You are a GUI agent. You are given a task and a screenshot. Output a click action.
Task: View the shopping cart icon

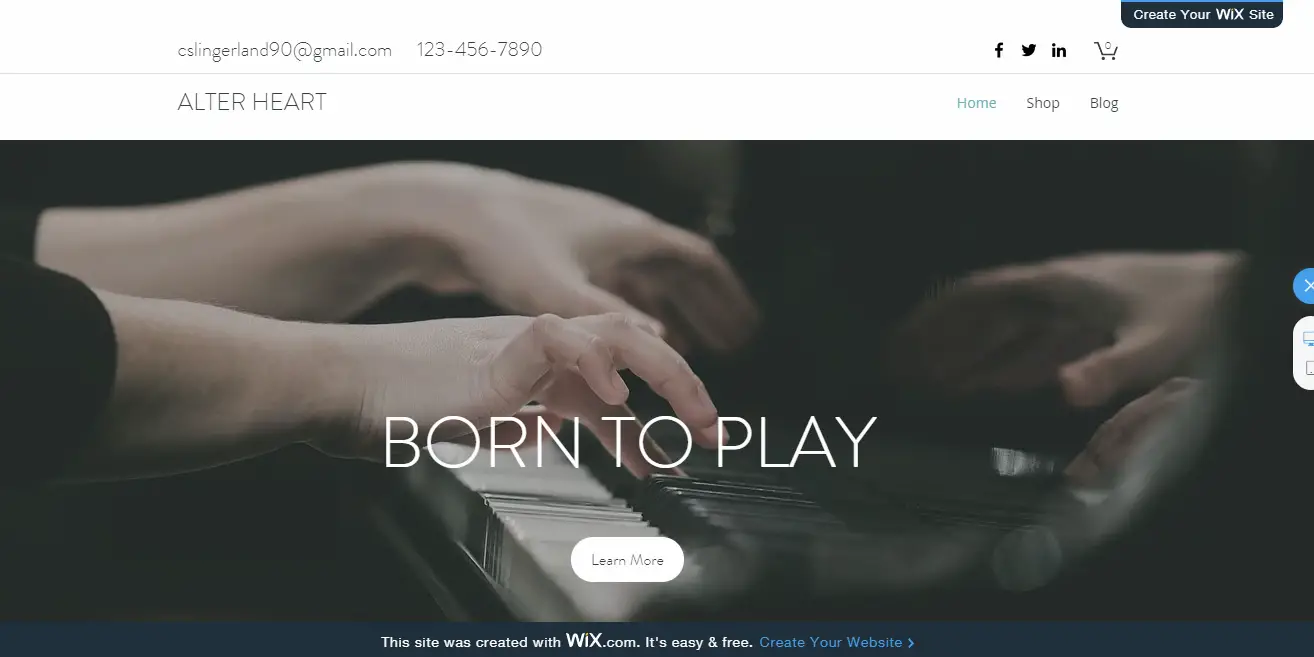tap(1105, 50)
